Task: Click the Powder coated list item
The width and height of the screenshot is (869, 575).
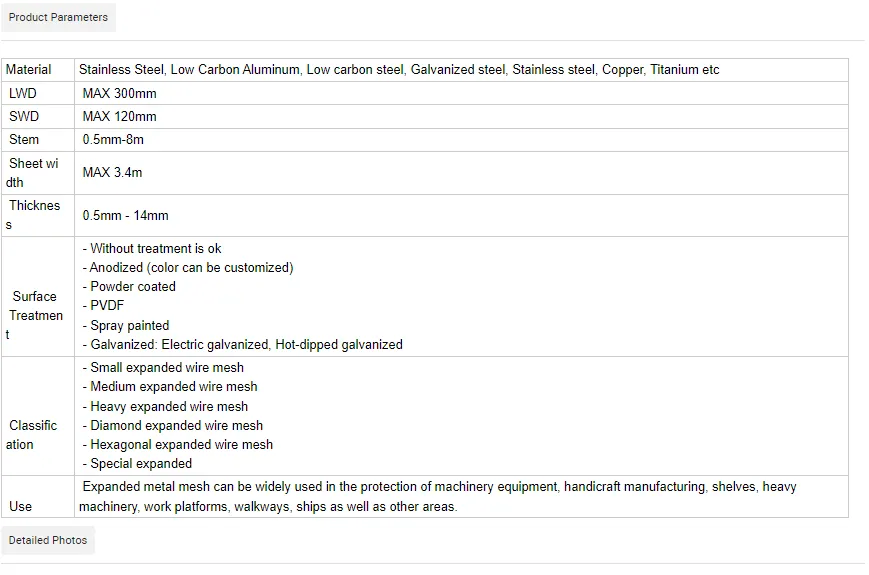Action: 132,287
